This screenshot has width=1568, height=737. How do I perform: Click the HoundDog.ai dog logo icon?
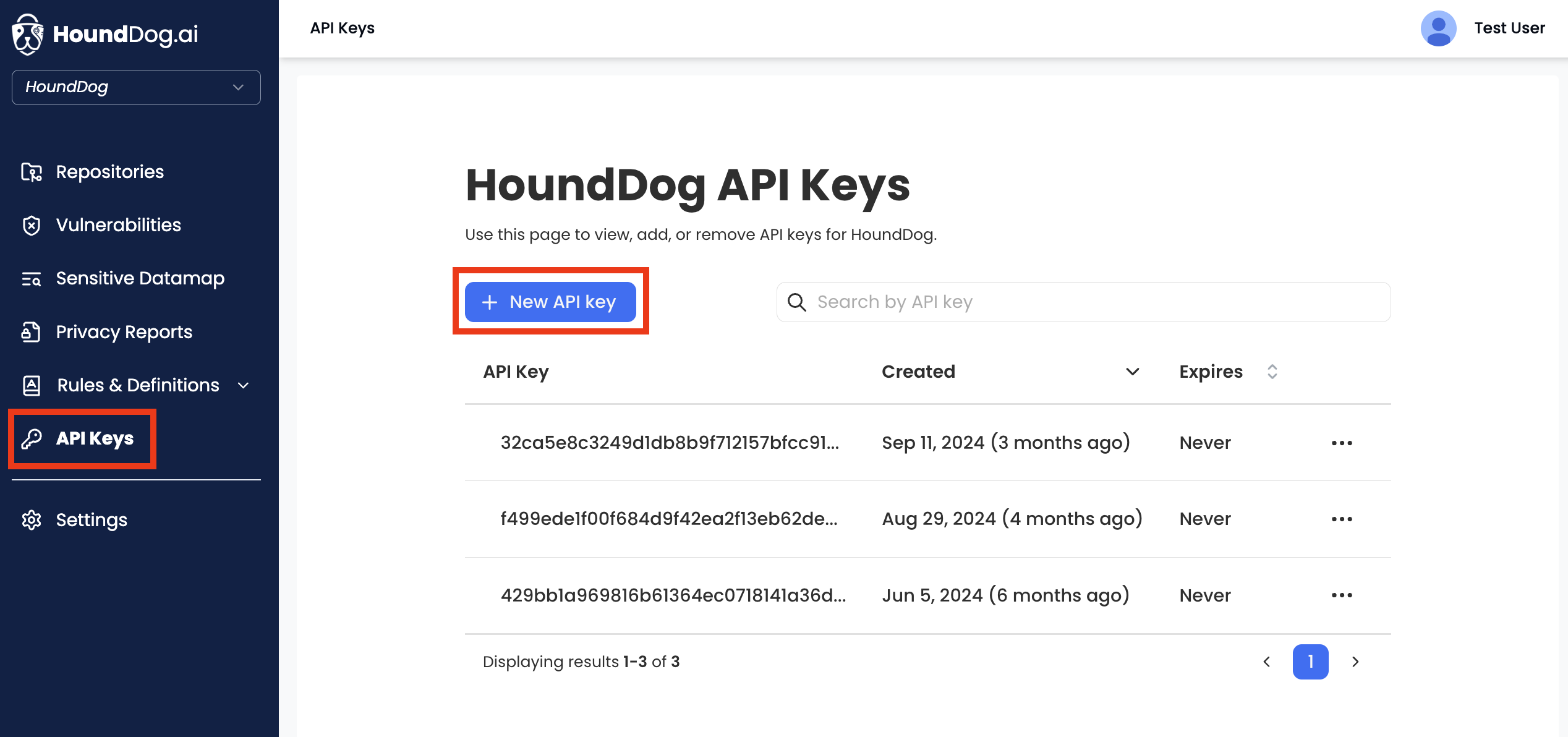pos(27,34)
